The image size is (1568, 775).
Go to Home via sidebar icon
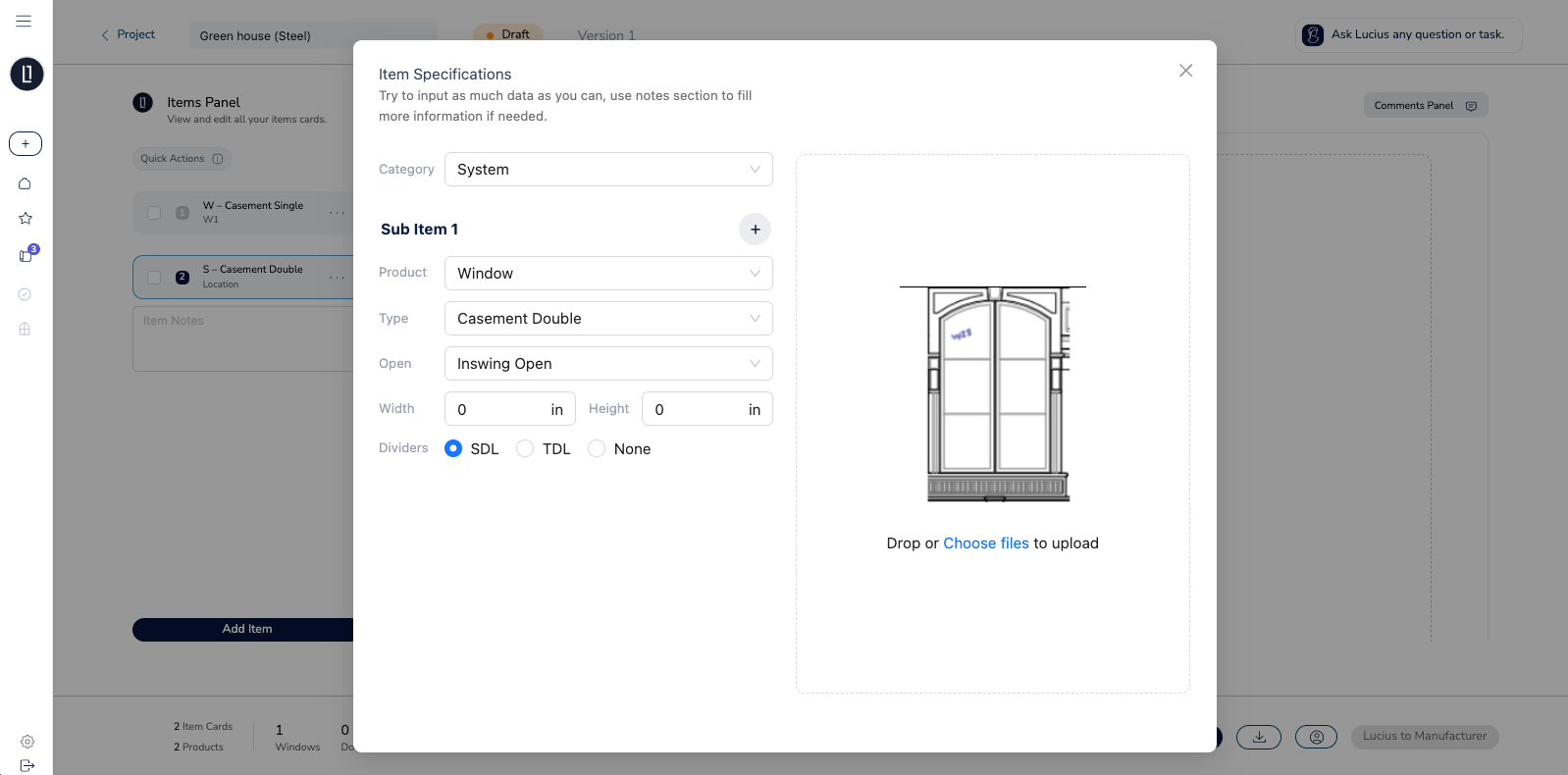(26, 183)
